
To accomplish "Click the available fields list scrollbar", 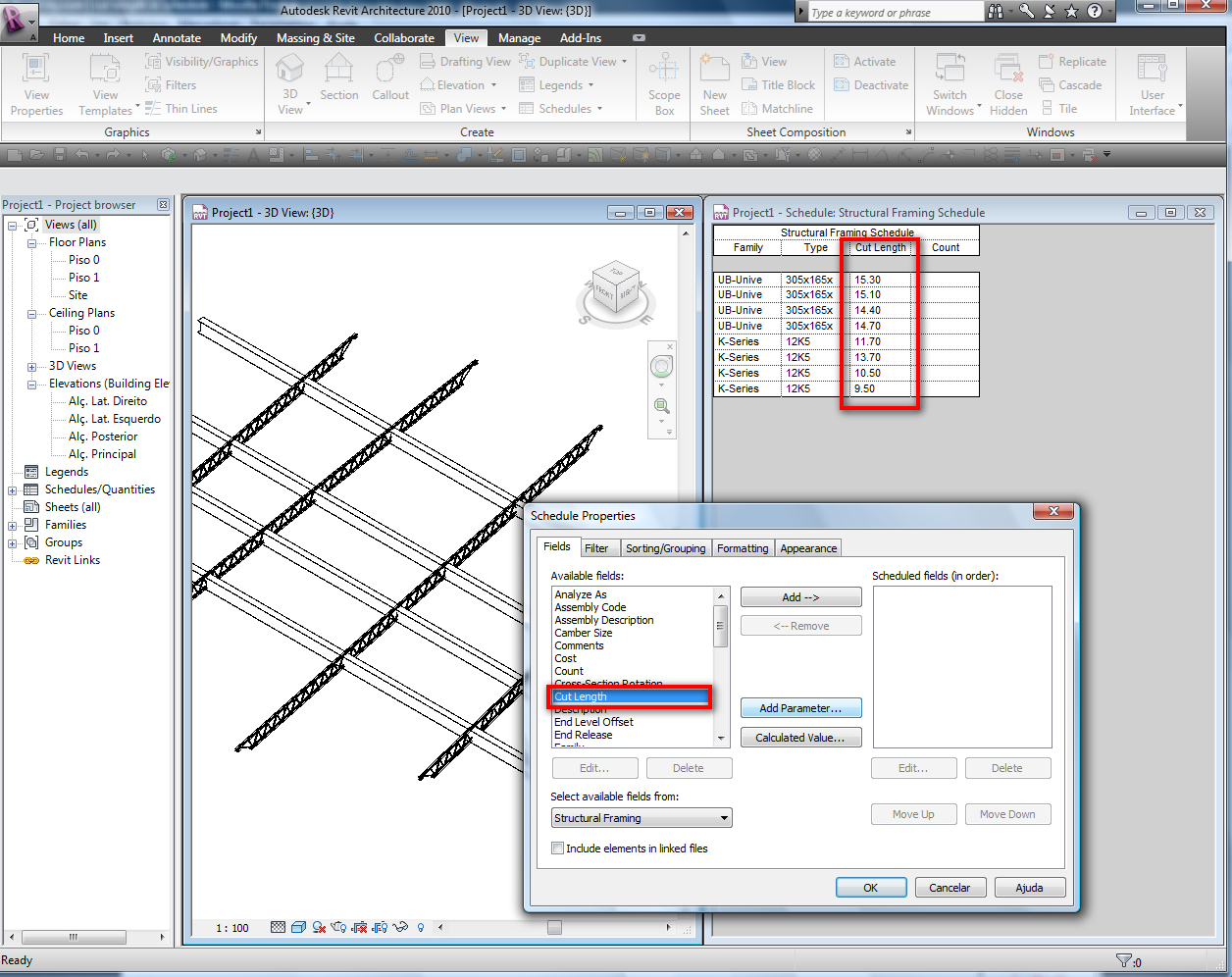I will [x=721, y=627].
